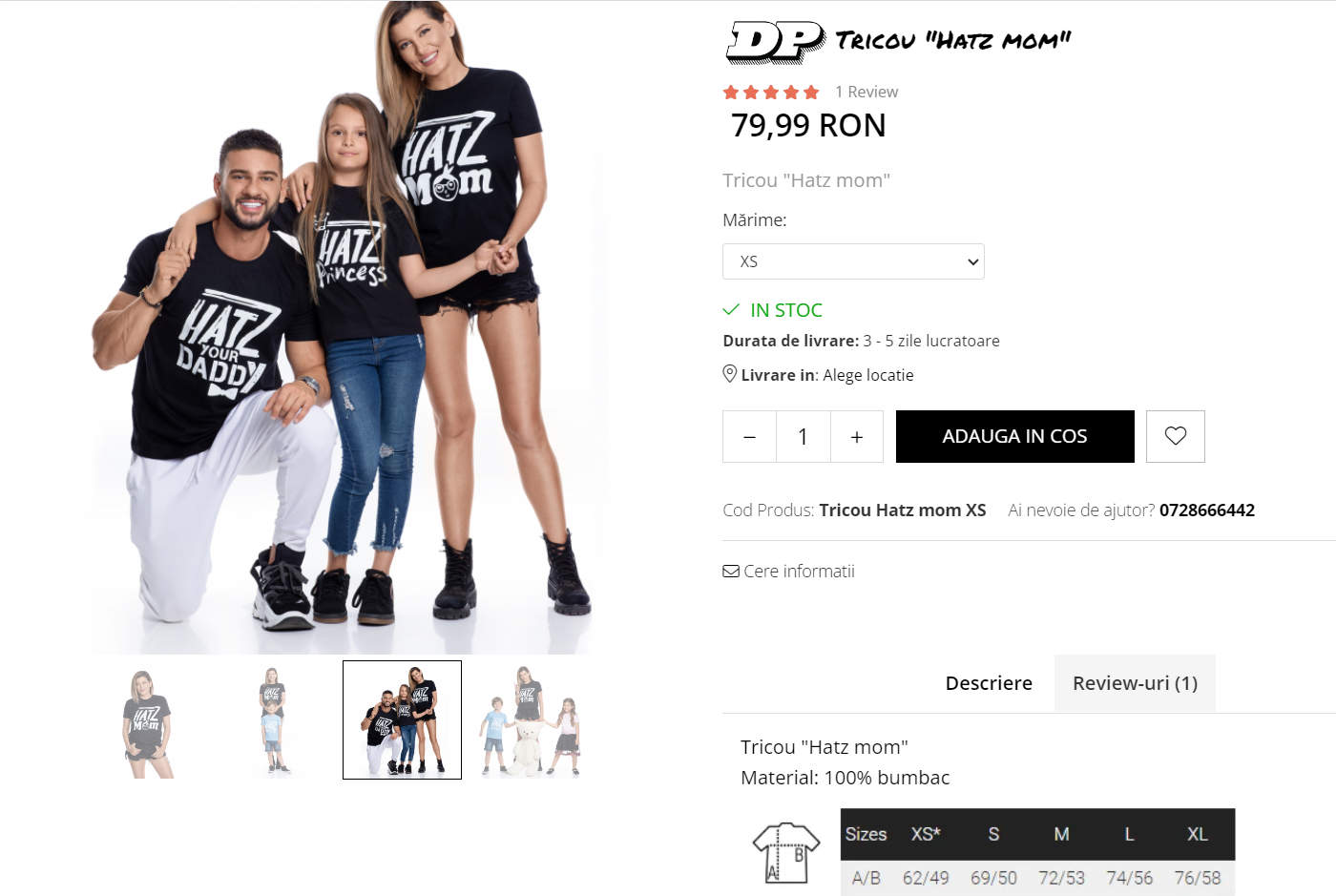Click the location pin delivery icon
1336x896 pixels.
729,374
